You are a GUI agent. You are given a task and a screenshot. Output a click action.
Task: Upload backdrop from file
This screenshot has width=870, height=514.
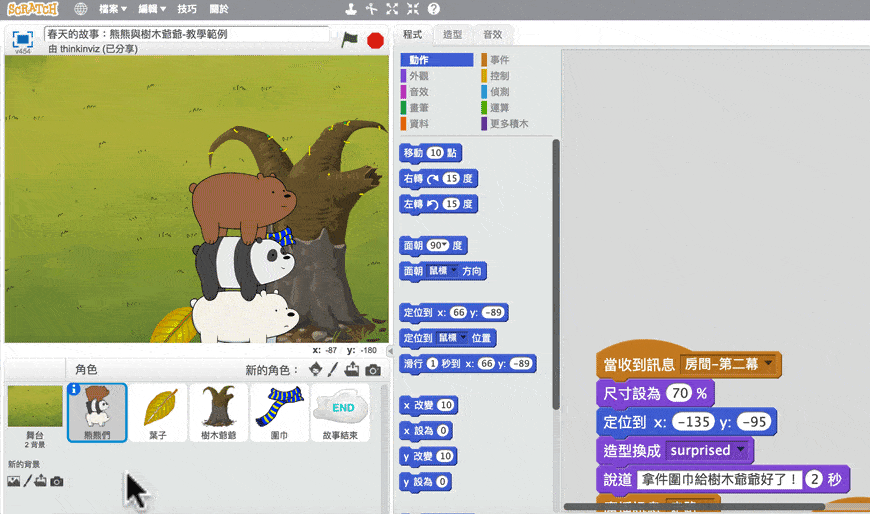tap(41, 481)
